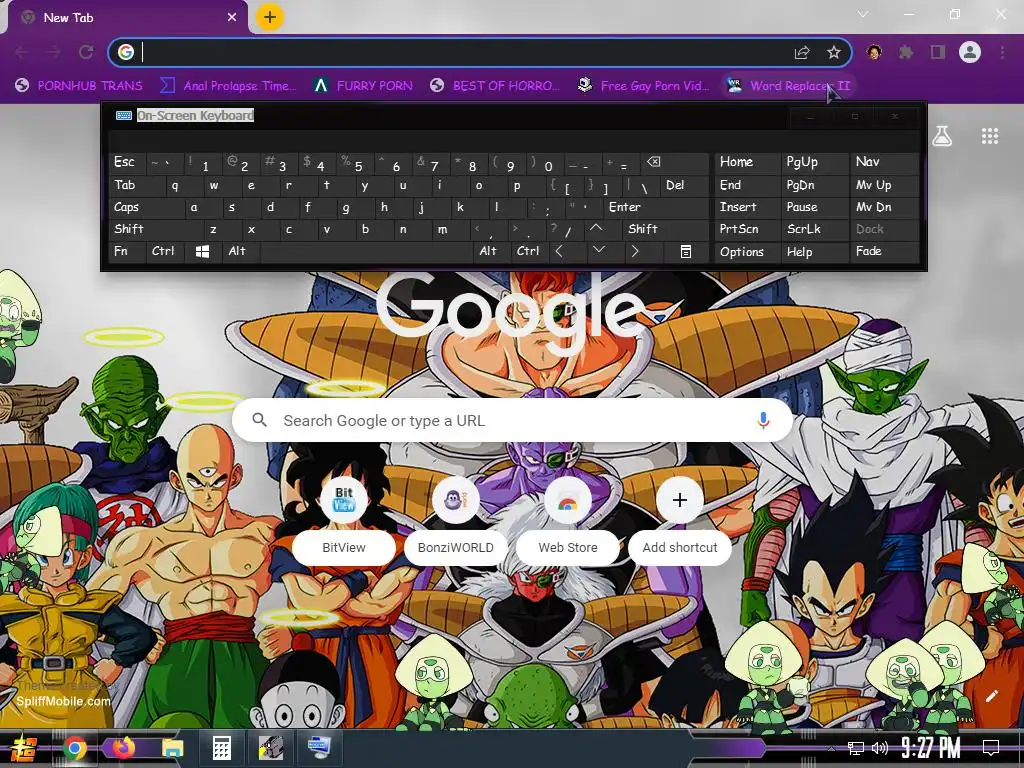Click the Esc key on the keyboard
This screenshot has height=768, width=1024.
127,162
